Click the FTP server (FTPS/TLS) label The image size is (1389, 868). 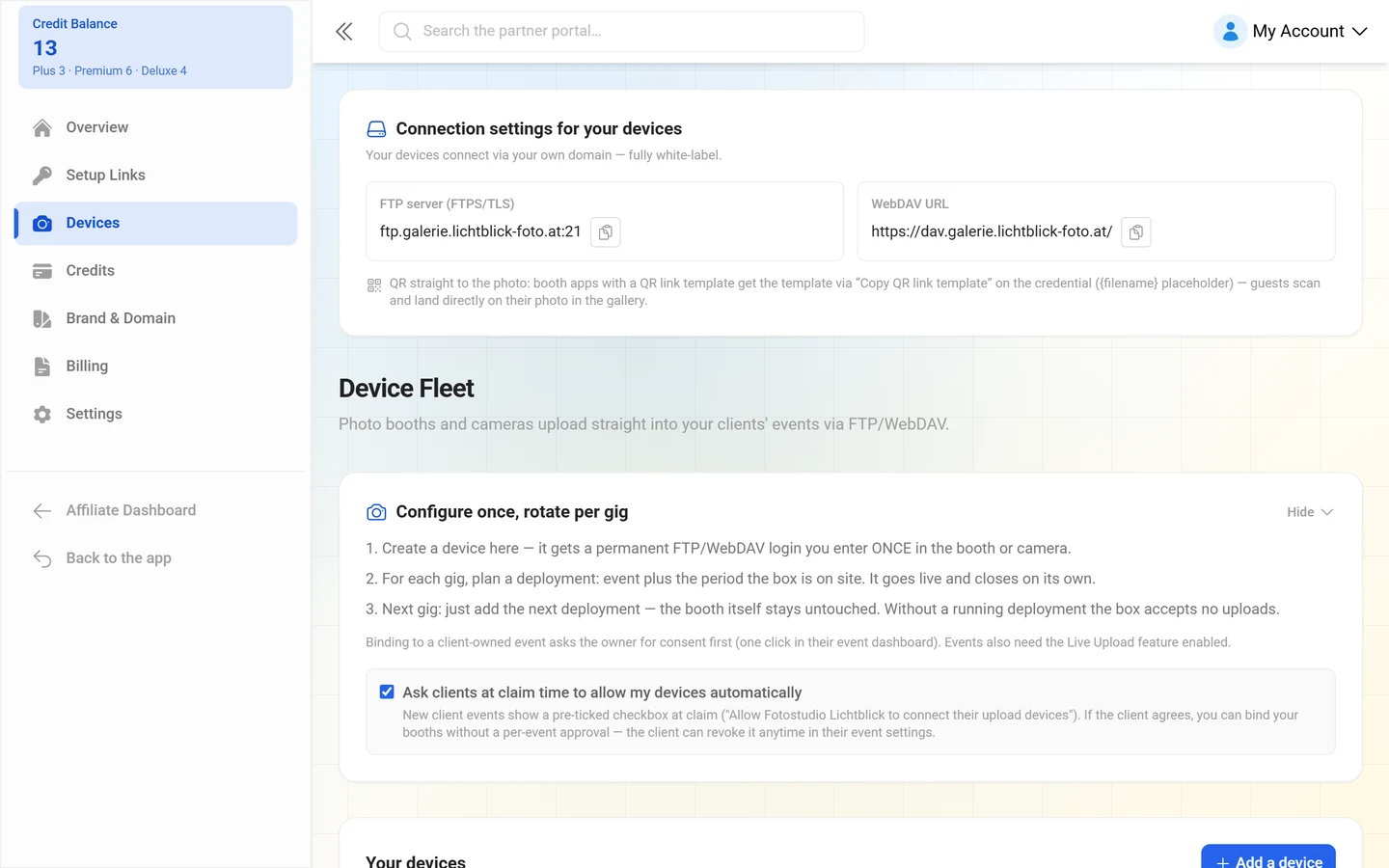[447, 204]
